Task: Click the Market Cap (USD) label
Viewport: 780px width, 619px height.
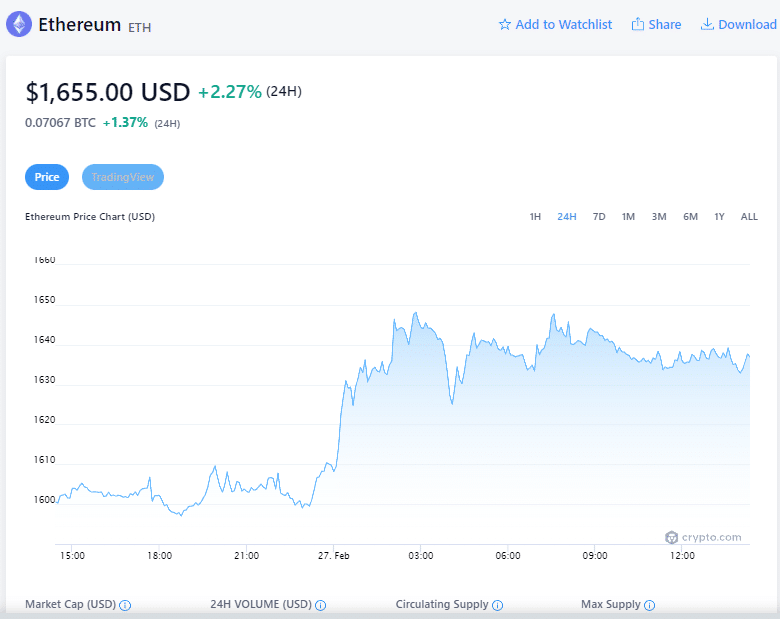Action: [70, 604]
